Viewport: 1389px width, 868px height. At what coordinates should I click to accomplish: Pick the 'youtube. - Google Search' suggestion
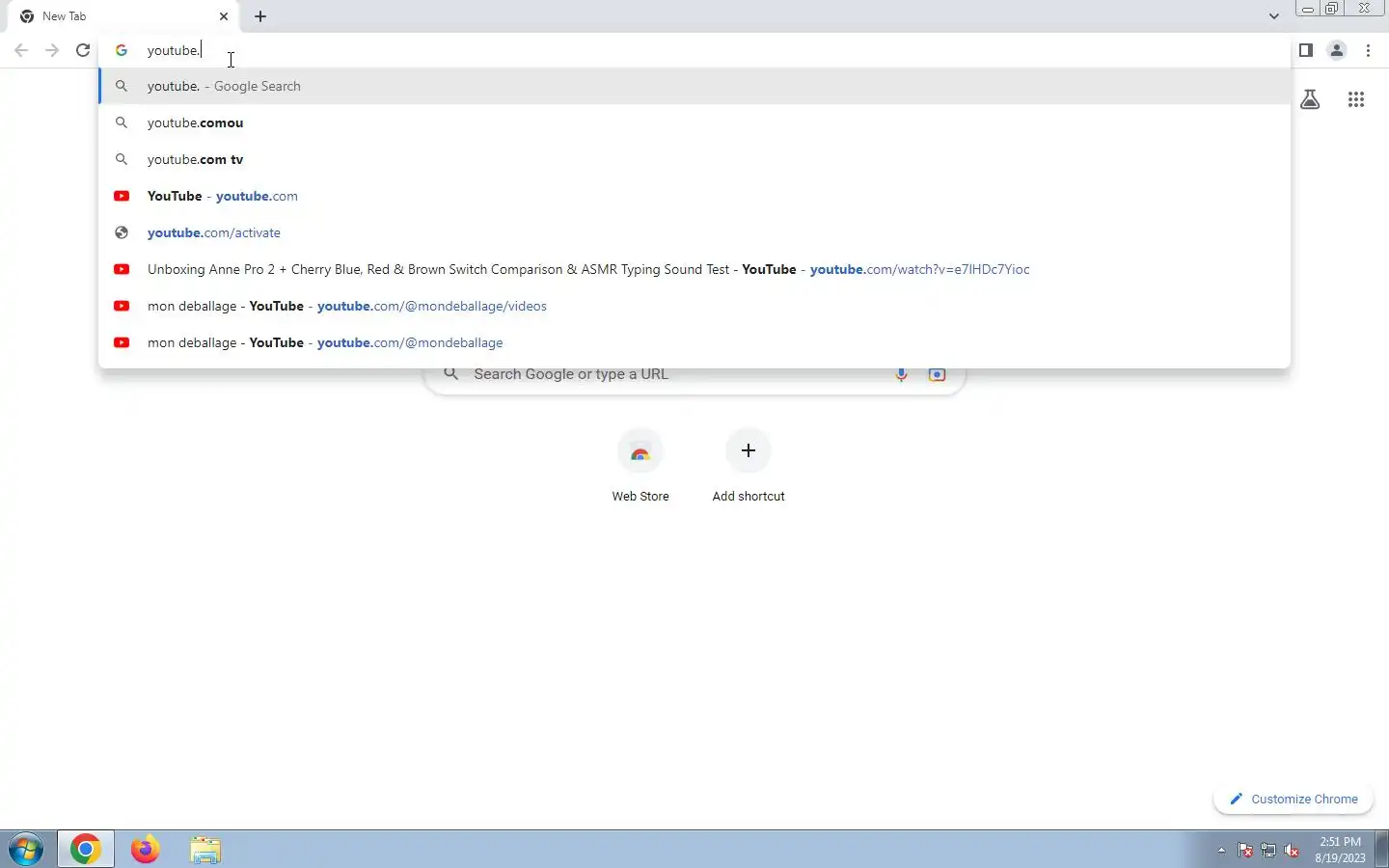[x=694, y=86]
